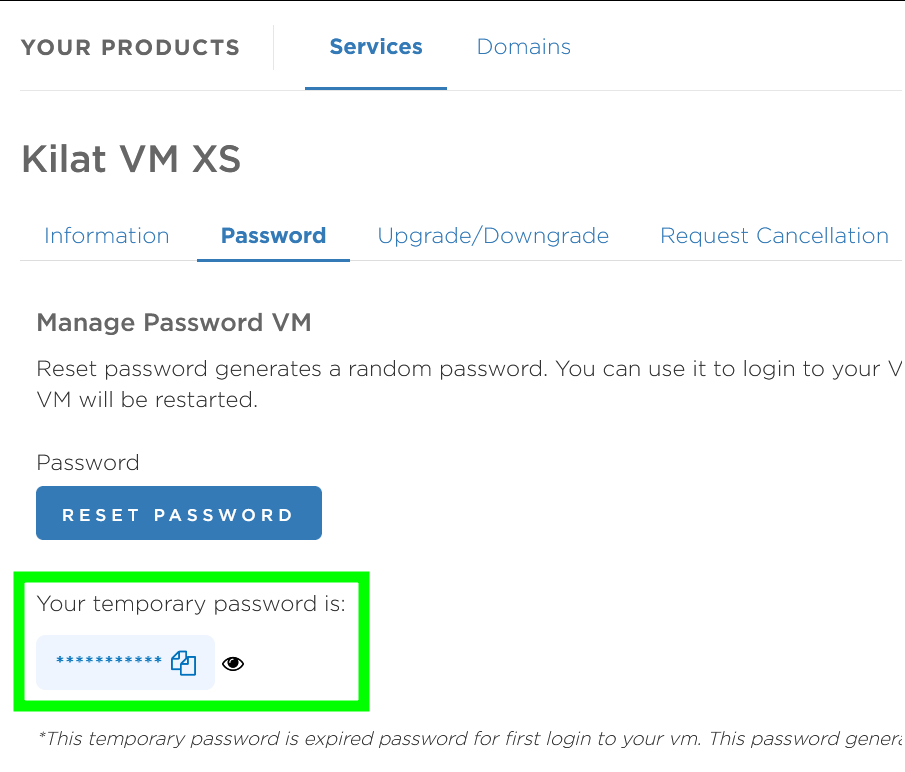Select the Services navigation item
Screen dimensions: 905x772
pos(376,47)
